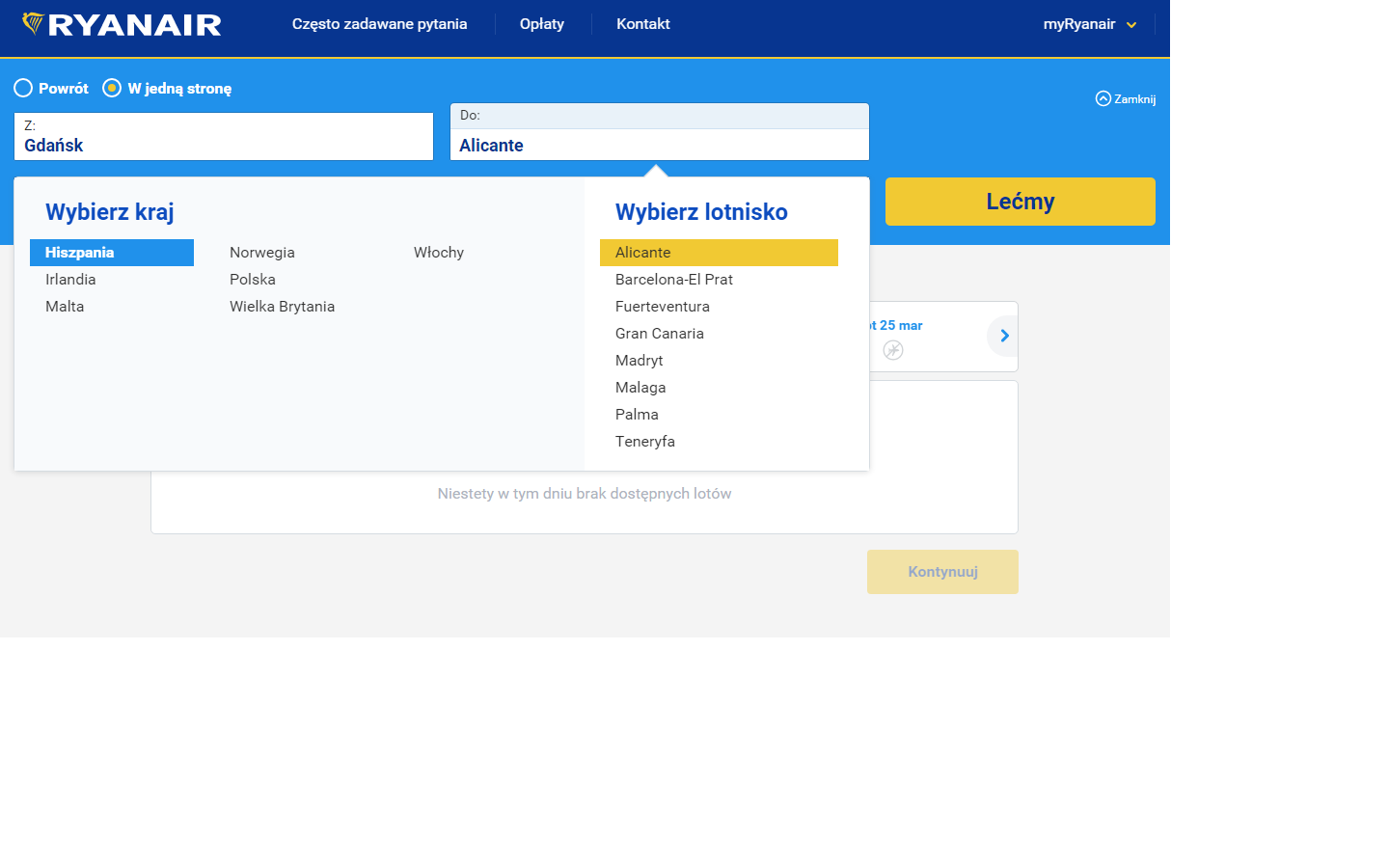
Task: Open the myRyanair dropdown arrow
Action: pyautogui.click(x=1131, y=25)
